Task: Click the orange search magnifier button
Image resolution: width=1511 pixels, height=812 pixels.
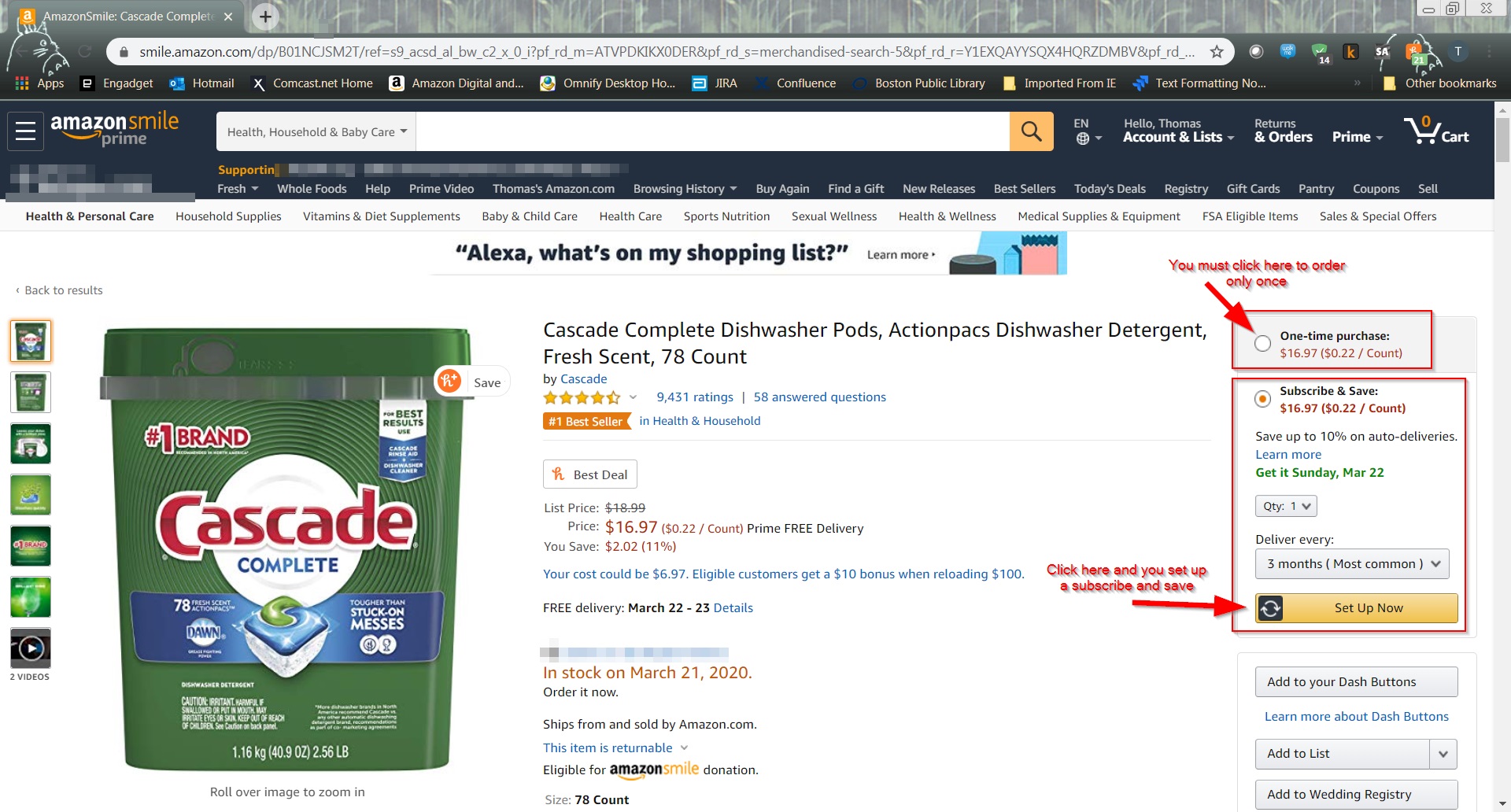Action: coord(1031,131)
